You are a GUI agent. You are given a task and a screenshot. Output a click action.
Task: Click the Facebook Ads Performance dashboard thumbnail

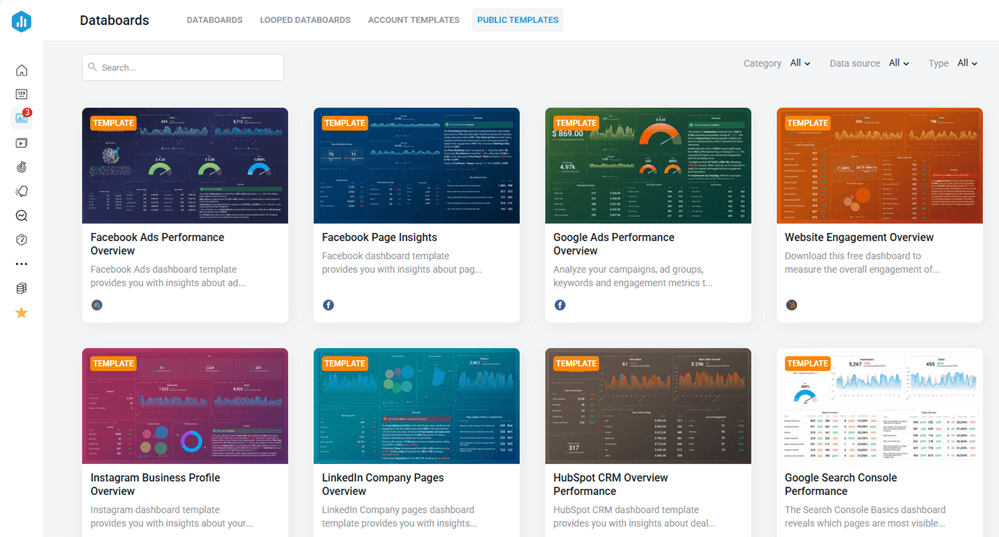[185, 166]
